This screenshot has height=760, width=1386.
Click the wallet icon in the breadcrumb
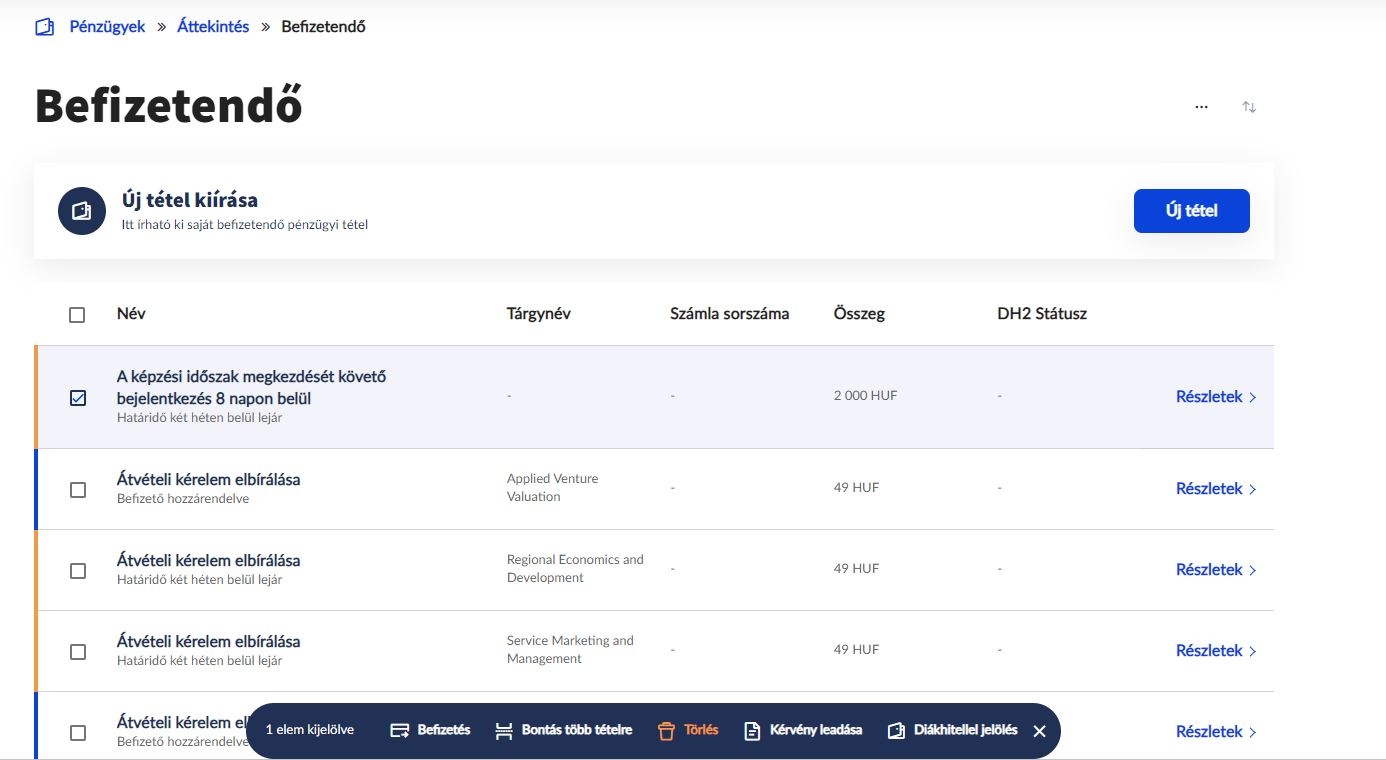44,27
